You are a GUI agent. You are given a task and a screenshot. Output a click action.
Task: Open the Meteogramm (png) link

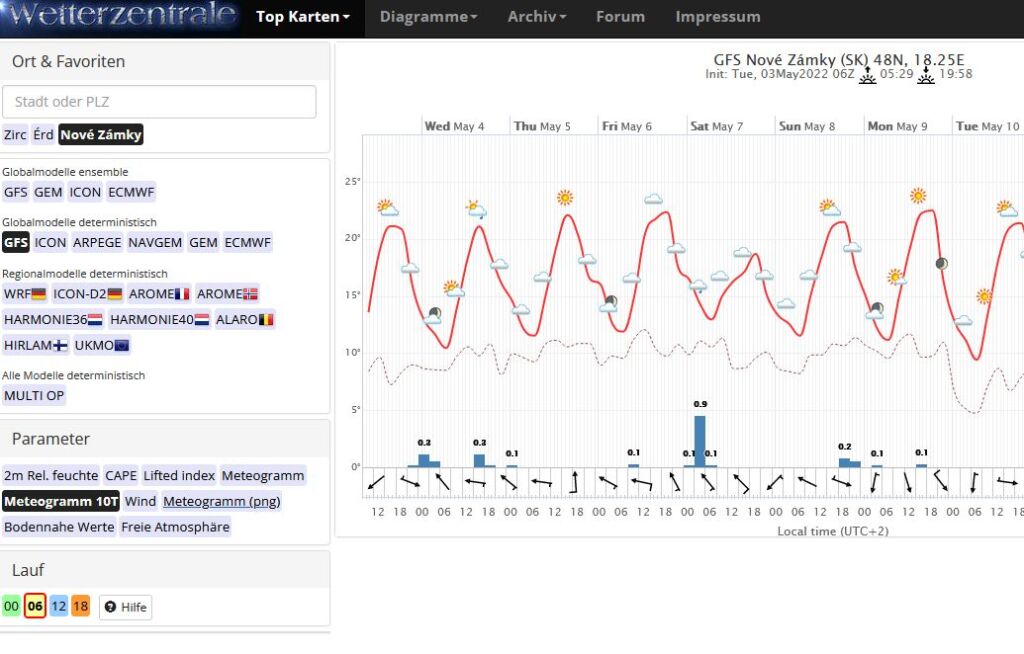click(222, 501)
